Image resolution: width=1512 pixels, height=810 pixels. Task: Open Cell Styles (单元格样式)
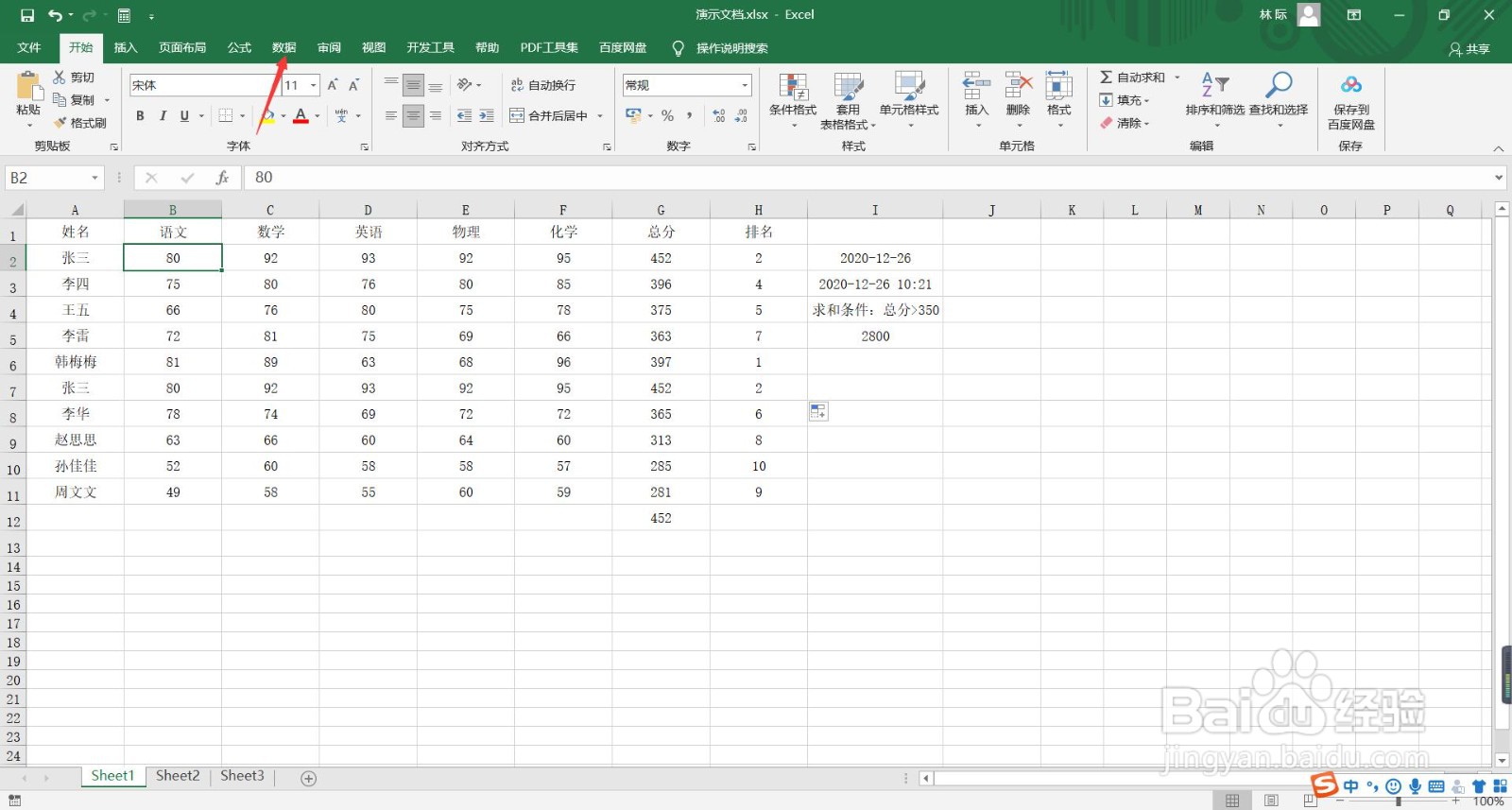[909, 100]
